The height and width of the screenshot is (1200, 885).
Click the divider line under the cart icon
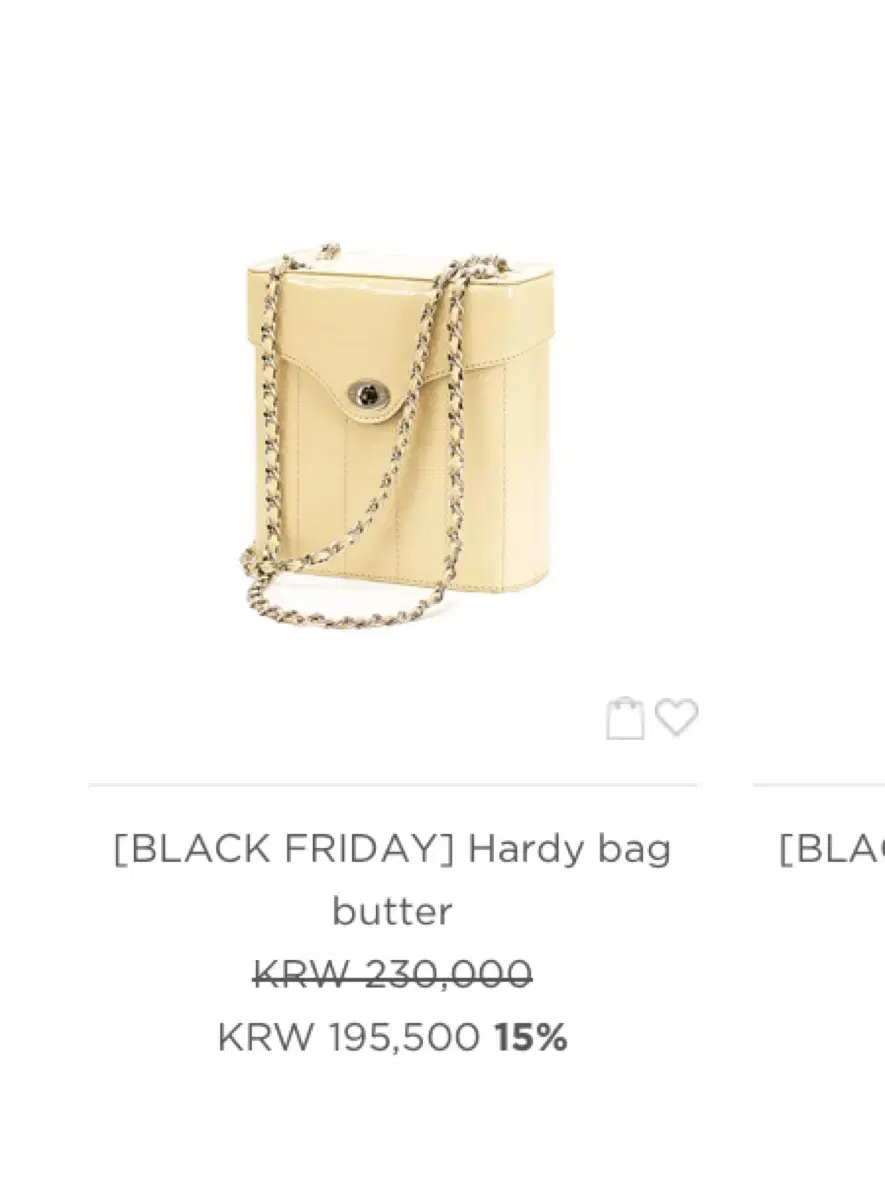coord(393,785)
